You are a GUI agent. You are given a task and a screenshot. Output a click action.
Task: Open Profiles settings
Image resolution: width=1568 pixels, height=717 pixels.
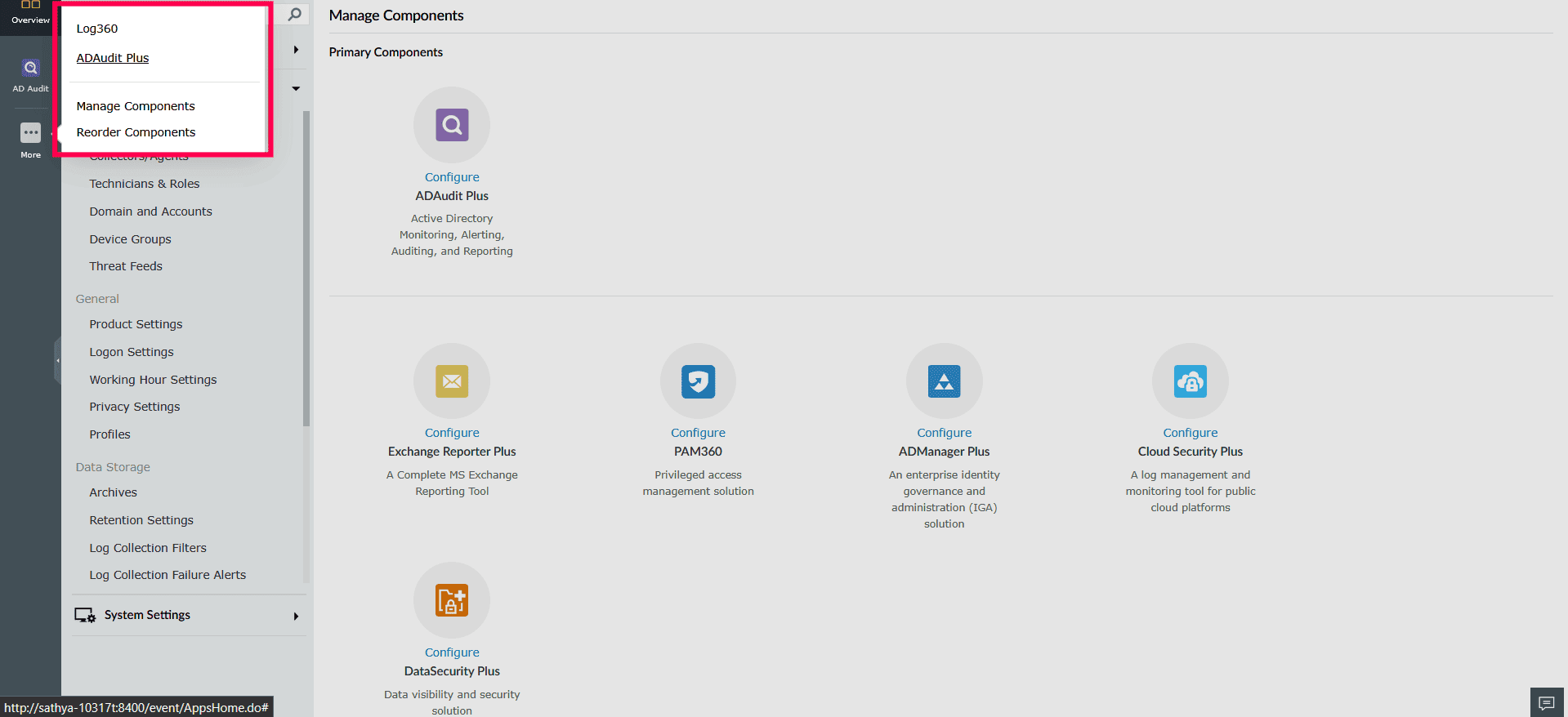(x=109, y=434)
